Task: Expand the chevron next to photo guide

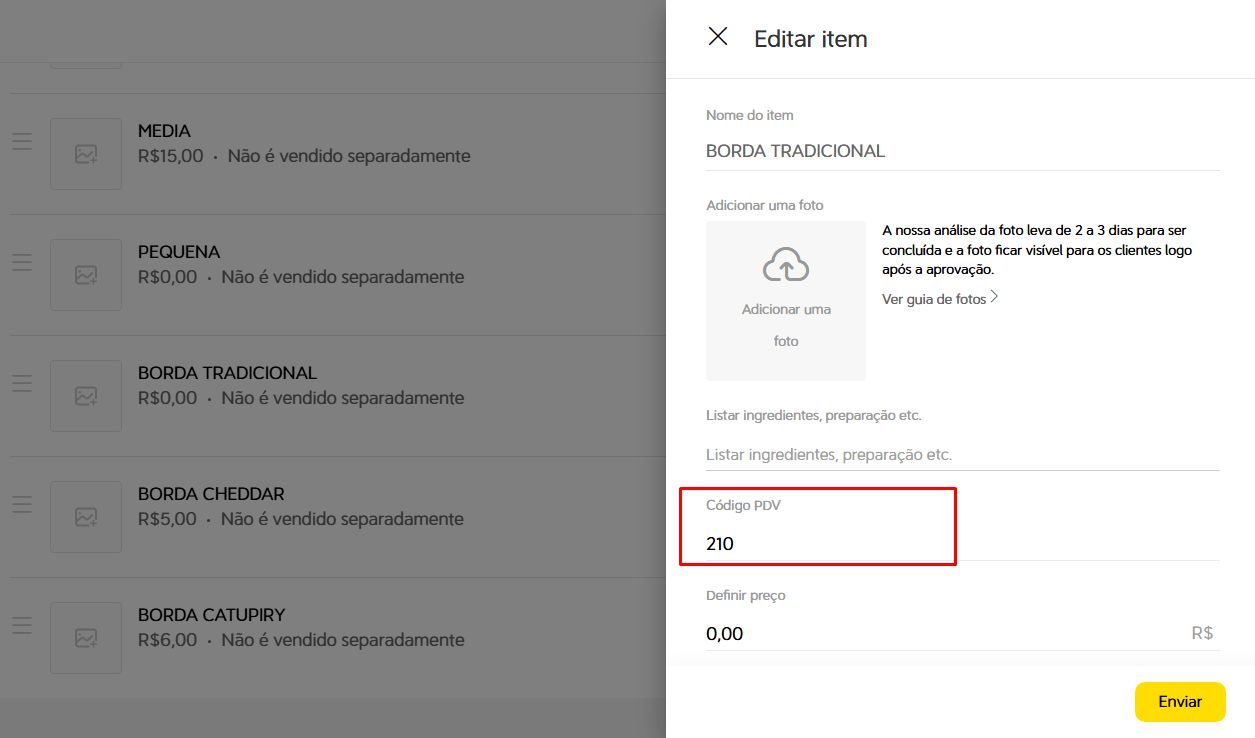Action: click(994, 298)
